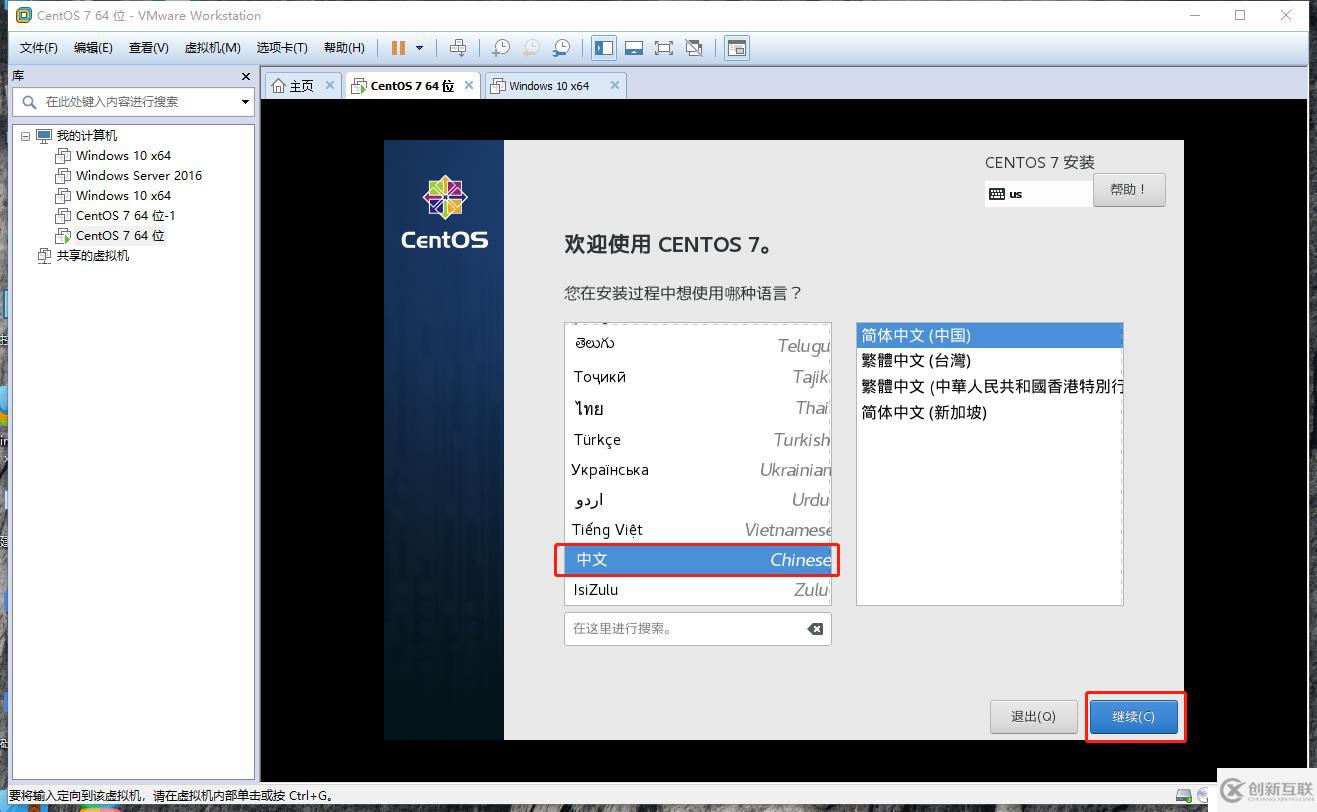Click the 继续(C) button
This screenshot has height=812, width=1317.
(x=1133, y=716)
